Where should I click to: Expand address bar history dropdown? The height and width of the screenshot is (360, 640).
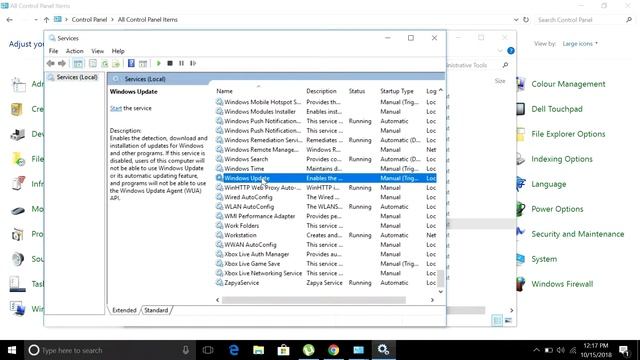(516, 20)
